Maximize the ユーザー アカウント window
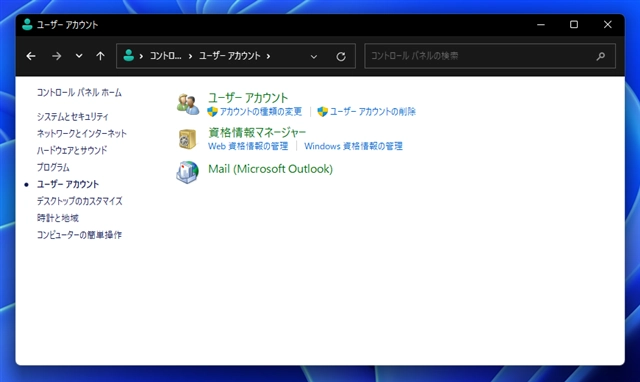640x382 pixels. click(x=574, y=24)
